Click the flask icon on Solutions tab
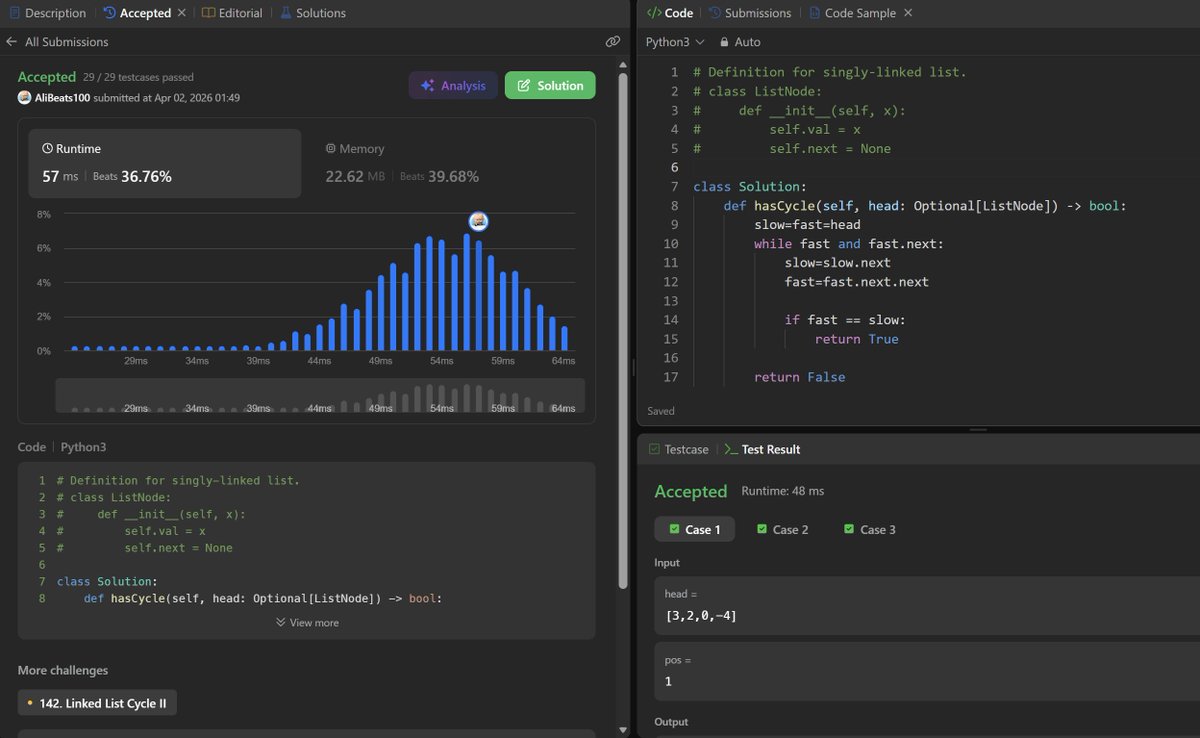Image resolution: width=1200 pixels, height=738 pixels. (x=286, y=13)
